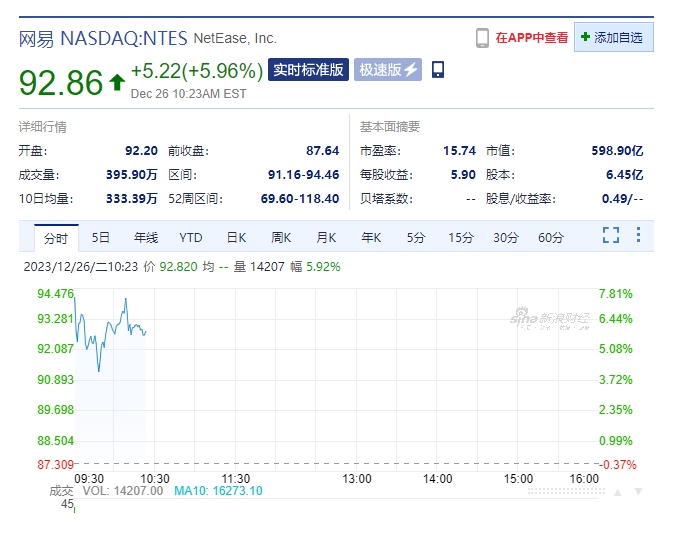Select the 实时标准版 button
Viewport: 682px width, 535px height.
[x=308, y=70]
